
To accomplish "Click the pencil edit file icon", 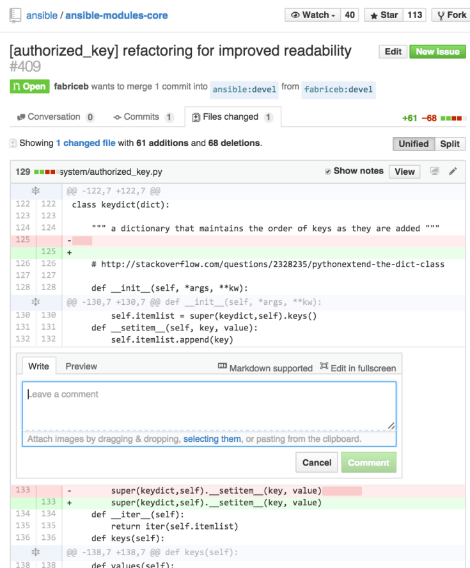I will pos(453,171).
